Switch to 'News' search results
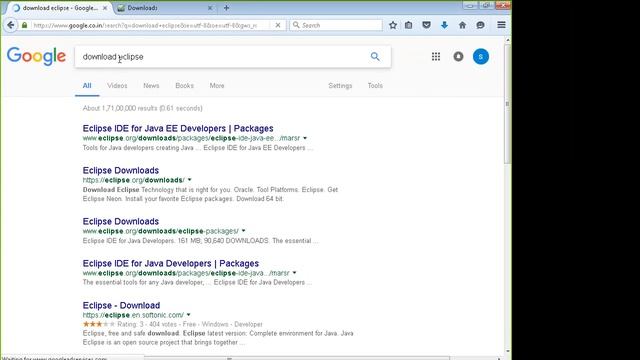The height and width of the screenshot is (360, 640). 151,86
